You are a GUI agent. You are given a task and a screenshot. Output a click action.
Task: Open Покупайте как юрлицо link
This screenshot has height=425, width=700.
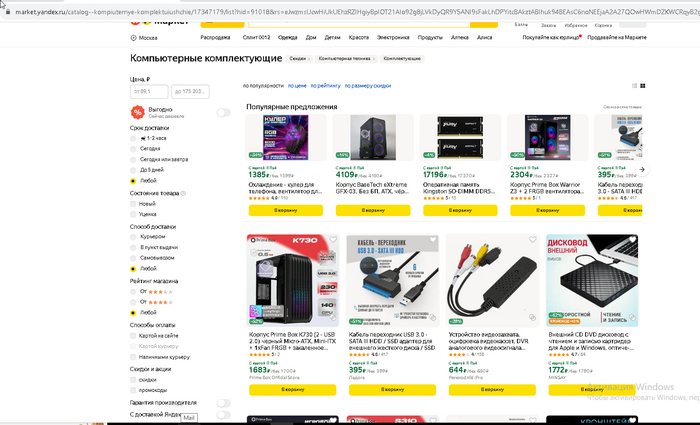[551, 38]
